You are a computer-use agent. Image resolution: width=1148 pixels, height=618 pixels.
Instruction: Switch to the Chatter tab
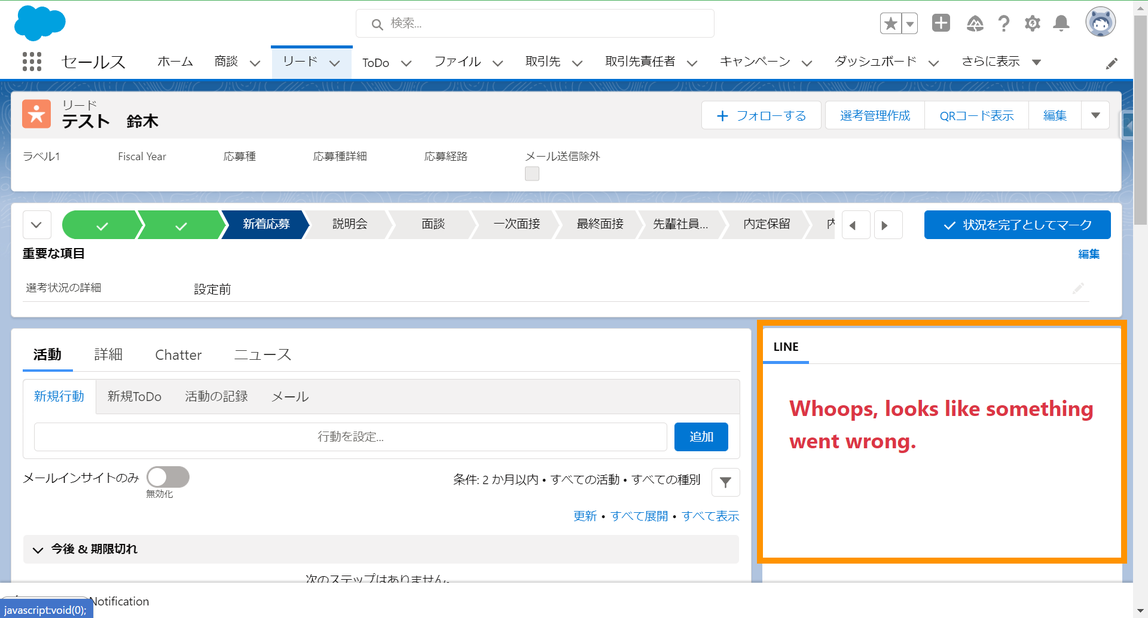pyautogui.click(x=178, y=355)
